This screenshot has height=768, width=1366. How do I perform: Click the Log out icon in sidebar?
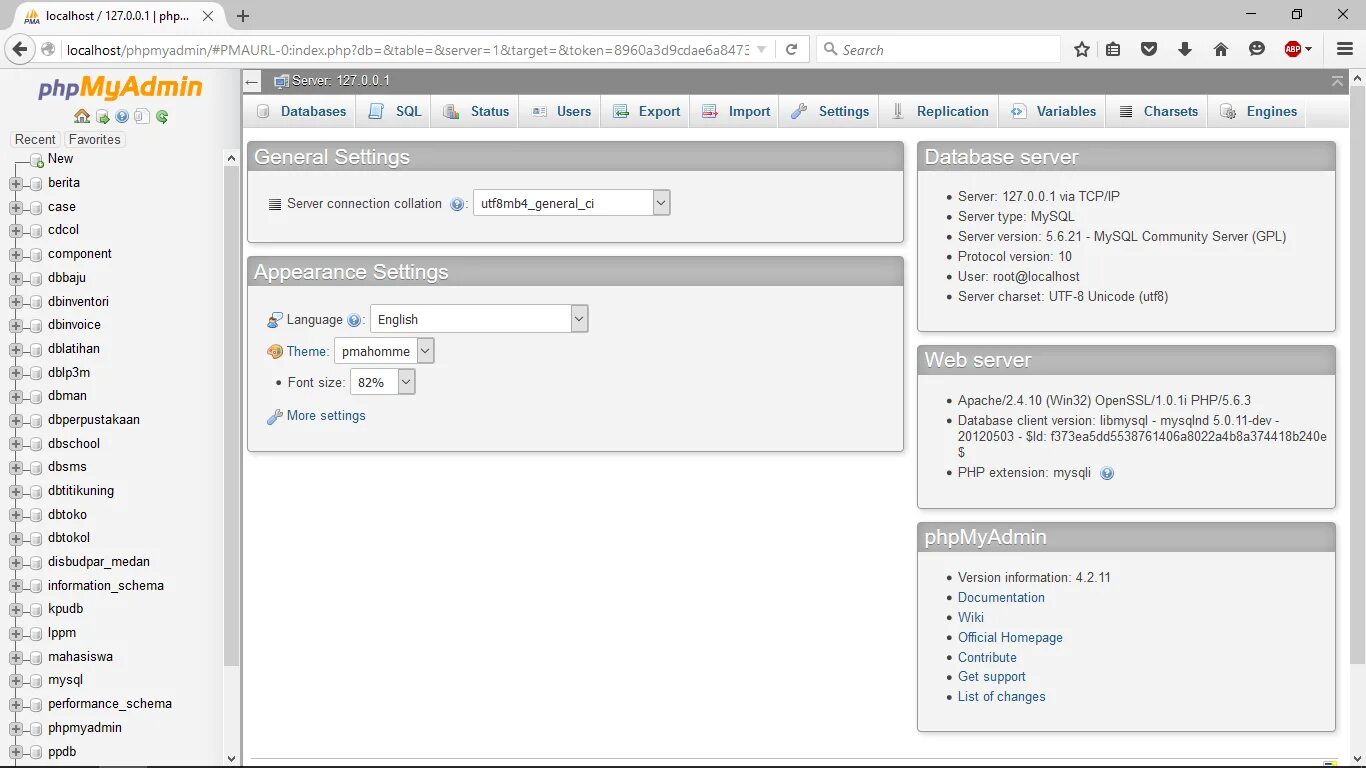coord(103,117)
